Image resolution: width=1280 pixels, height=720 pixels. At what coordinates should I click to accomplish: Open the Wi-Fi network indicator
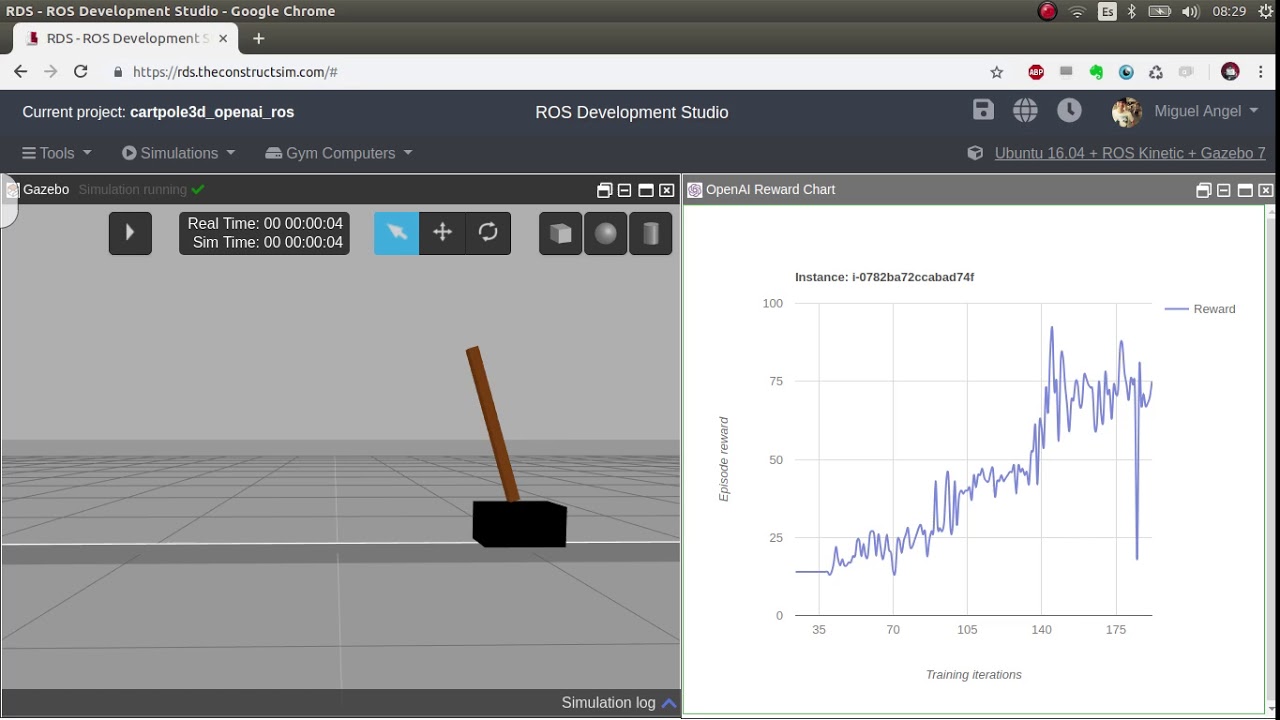pyautogui.click(x=1077, y=11)
